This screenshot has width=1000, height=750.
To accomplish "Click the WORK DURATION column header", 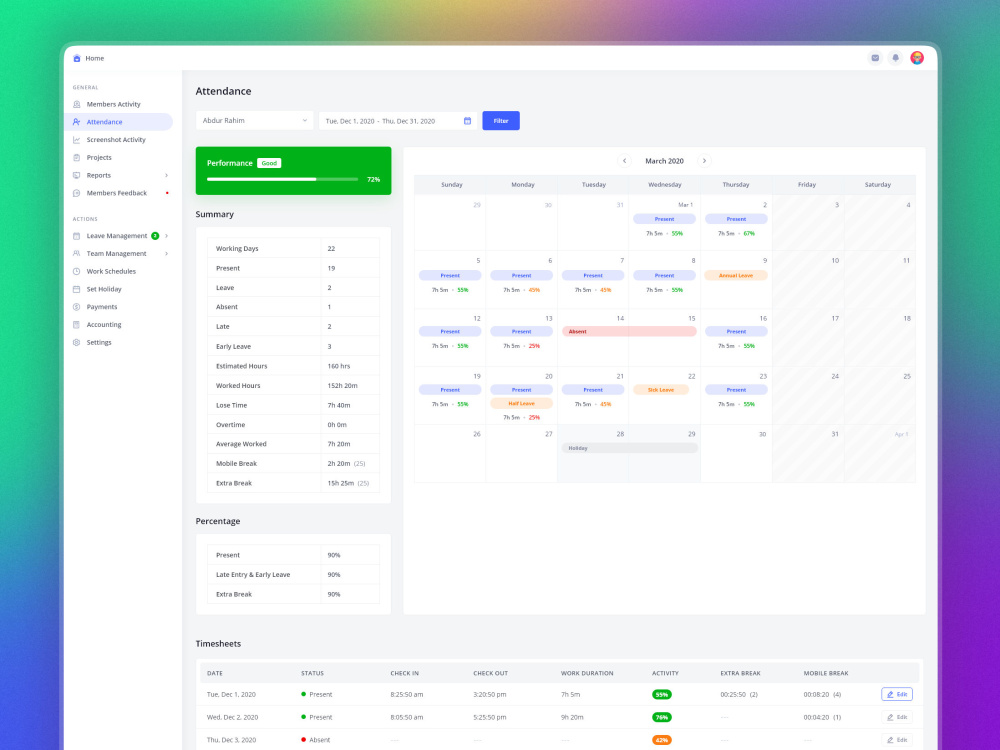I will (x=587, y=673).
